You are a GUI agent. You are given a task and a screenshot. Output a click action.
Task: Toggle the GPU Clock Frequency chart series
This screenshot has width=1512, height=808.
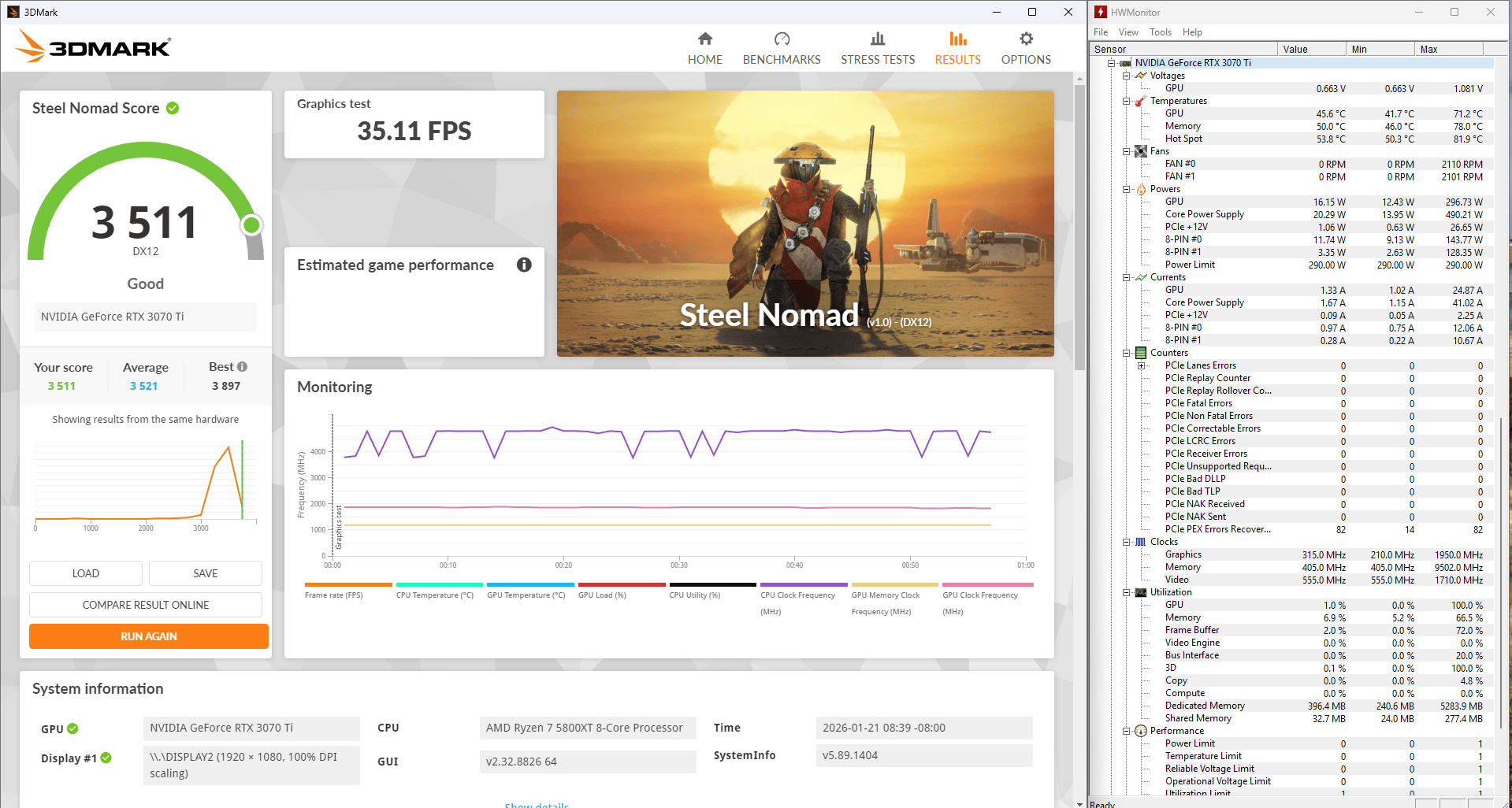tap(987, 599)
